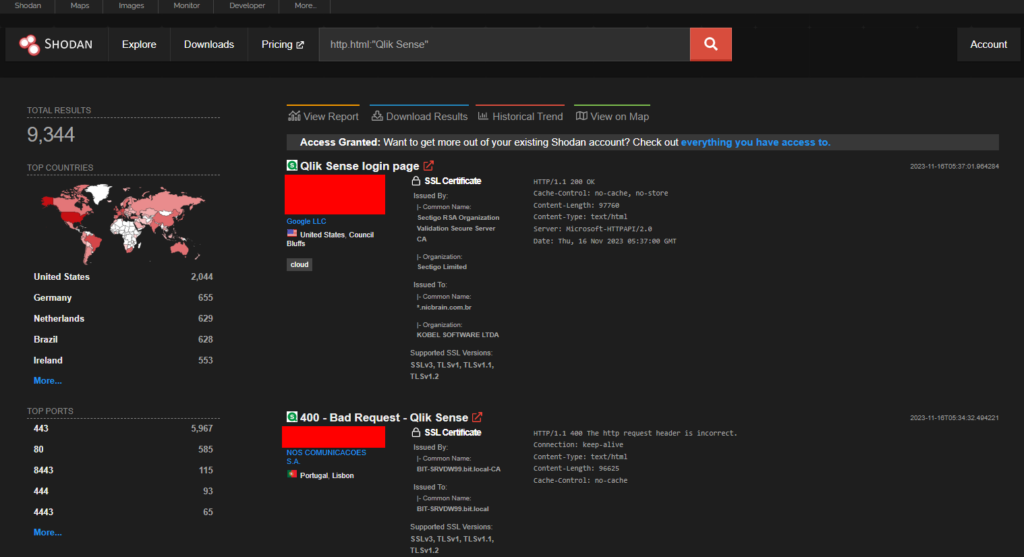Screen dimensions: 1024x557
Task: Click the external link icon beside Qlik Sense login page
Action: point(428,166)
